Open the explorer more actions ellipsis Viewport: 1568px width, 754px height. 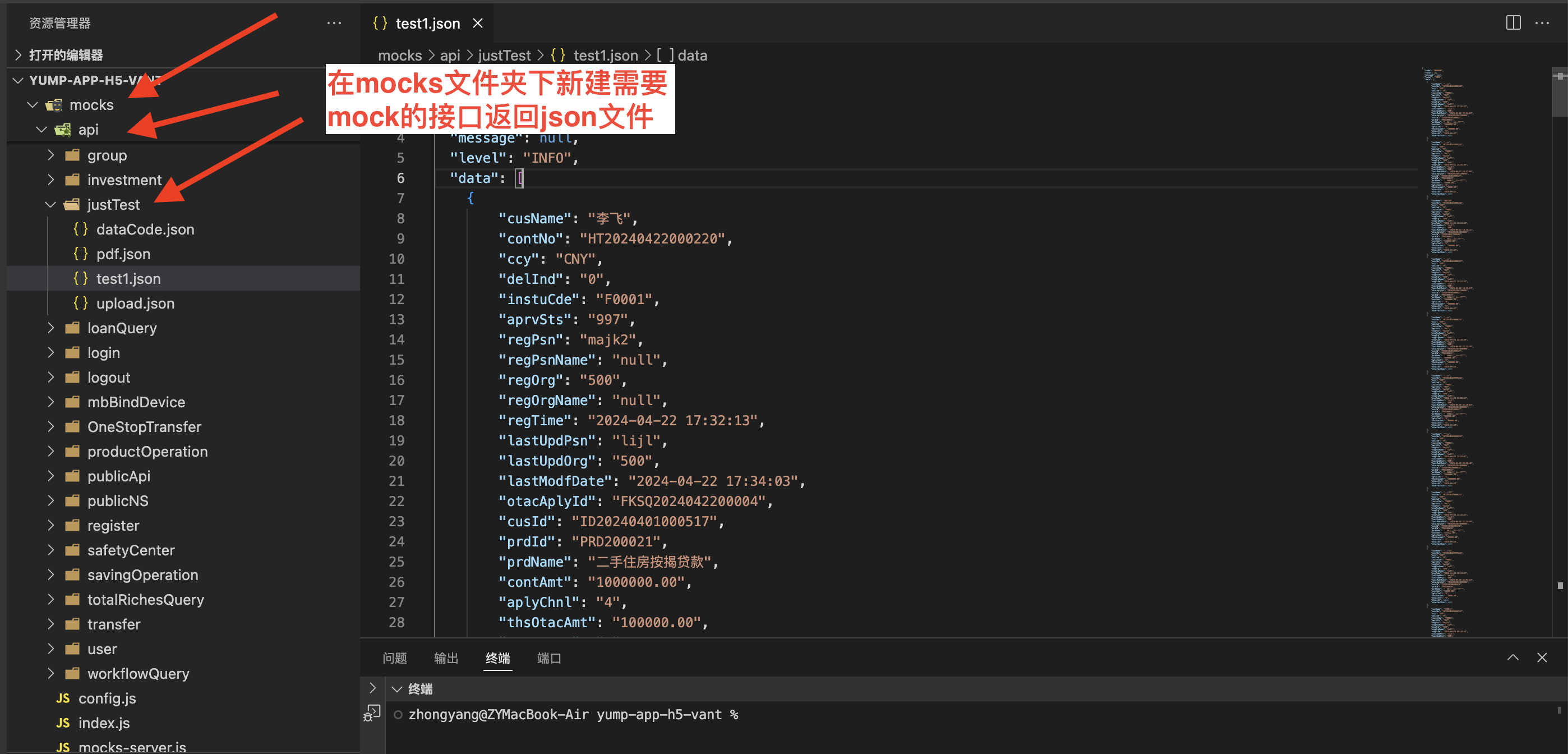334,23
